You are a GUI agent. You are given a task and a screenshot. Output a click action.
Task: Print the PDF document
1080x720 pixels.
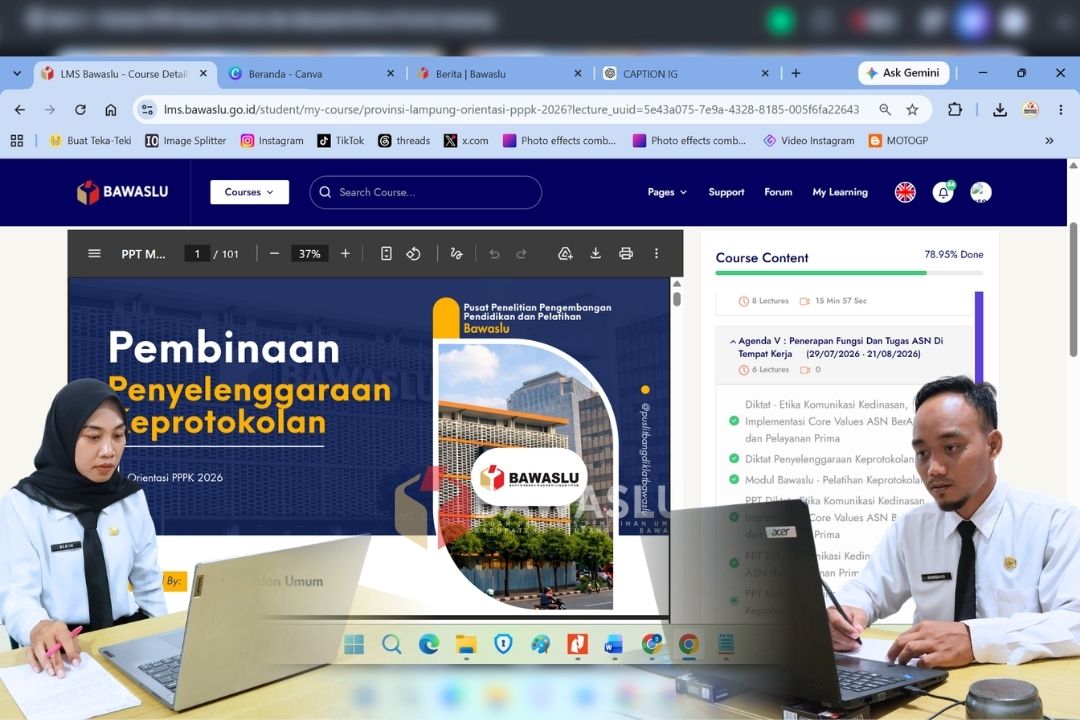tap(625, 254)
